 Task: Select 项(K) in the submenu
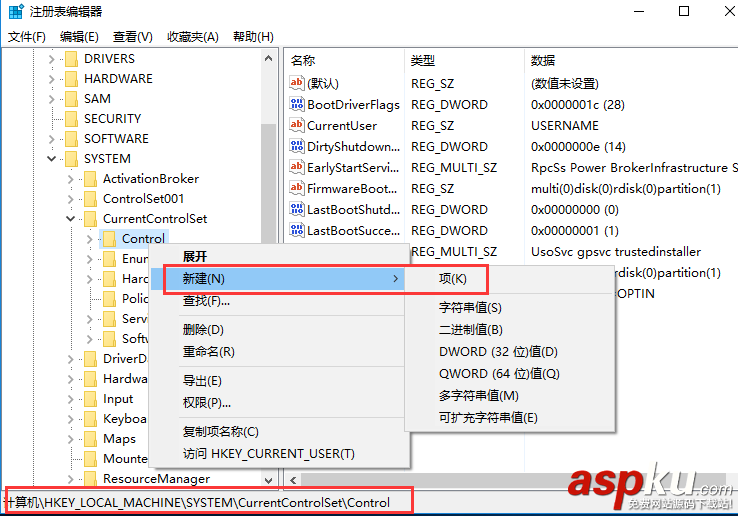(x=510, y=279)
